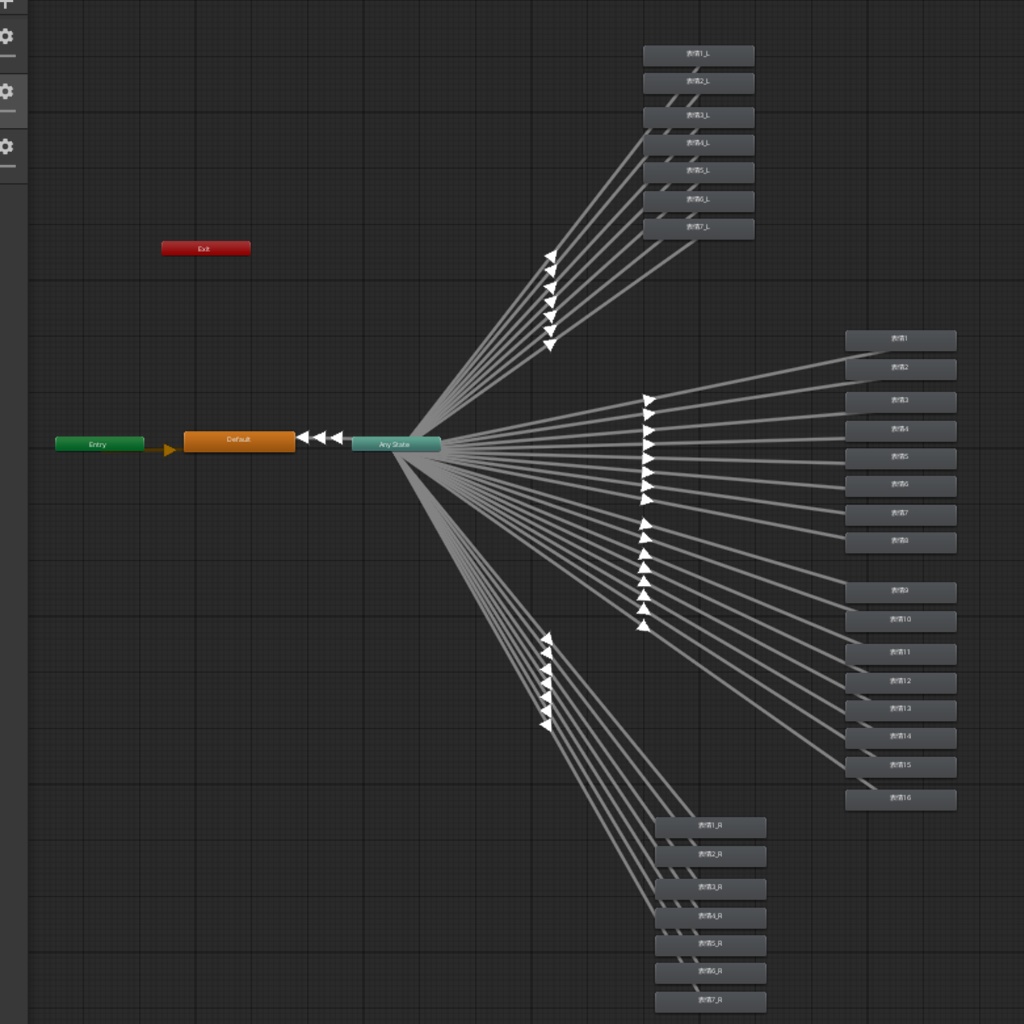Select the 表情6_L state node
The height and width of the screenshot is (1024, 1024).
point(698,201)
